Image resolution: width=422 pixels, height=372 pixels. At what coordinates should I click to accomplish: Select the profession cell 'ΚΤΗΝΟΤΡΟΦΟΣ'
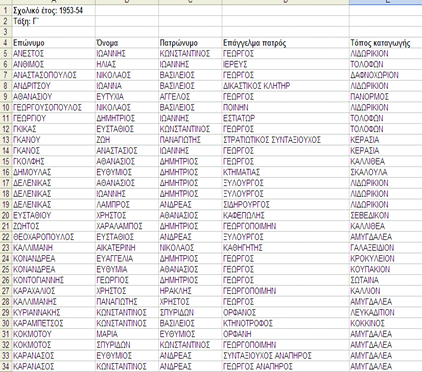tap(285, 323)
